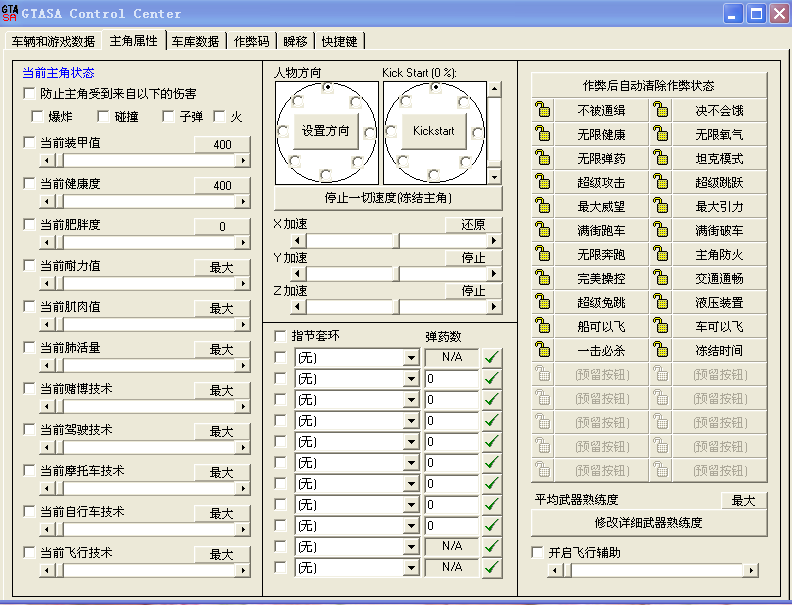The height and width of the screenshot is (605, 792).
Task: Click 还原 button next to X加速
Action: pyautogui.click(x=473, y=224)
